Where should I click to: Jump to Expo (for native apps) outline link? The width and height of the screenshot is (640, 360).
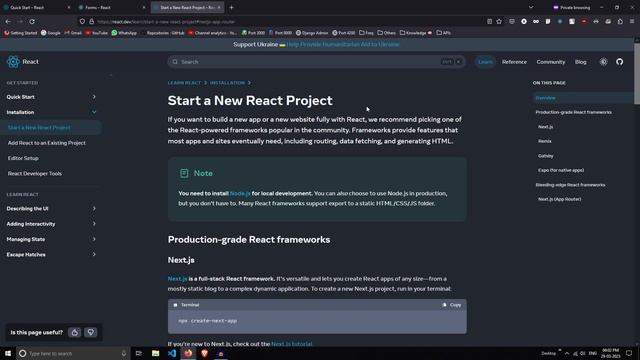561,170
